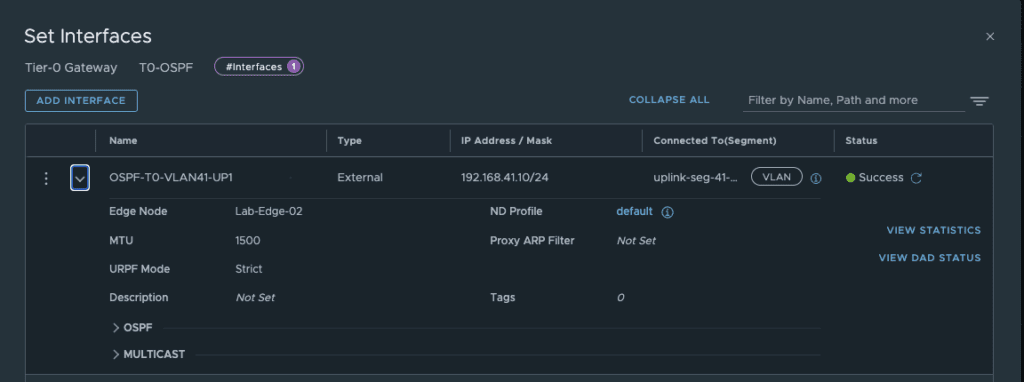The image size is (1024, 382).
Task: Click the VLAN segment type badge
Action: 776,177
